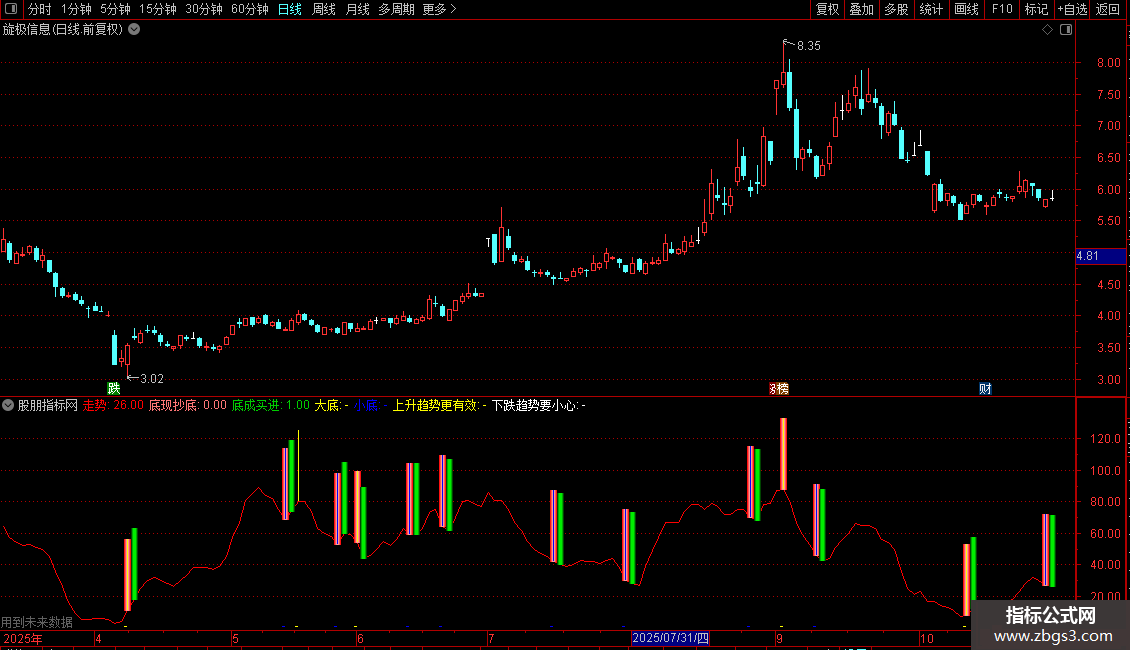Click the 标记 mark button
This screenshot has width=1130, height=650.
(1036, 9)
